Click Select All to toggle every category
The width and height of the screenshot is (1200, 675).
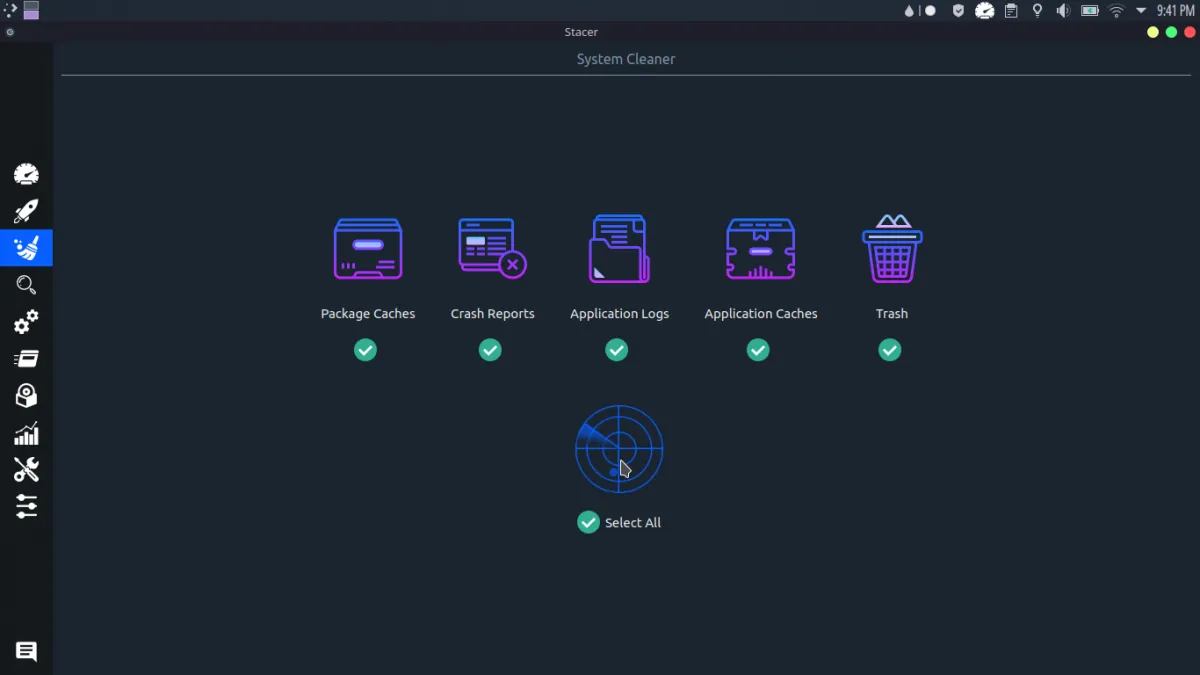[x=588, y=522]
